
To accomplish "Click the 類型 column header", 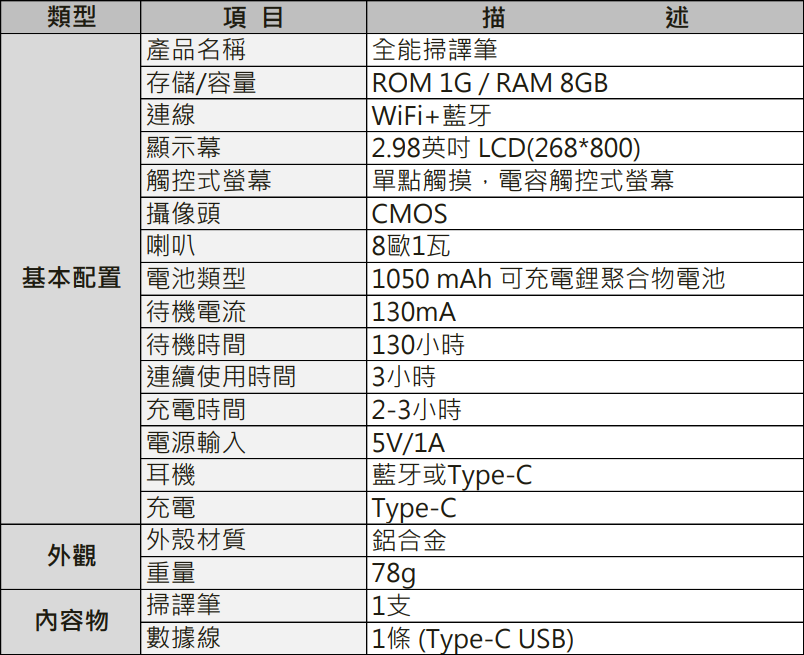I will pyautogui.click(x=71, y=17).
